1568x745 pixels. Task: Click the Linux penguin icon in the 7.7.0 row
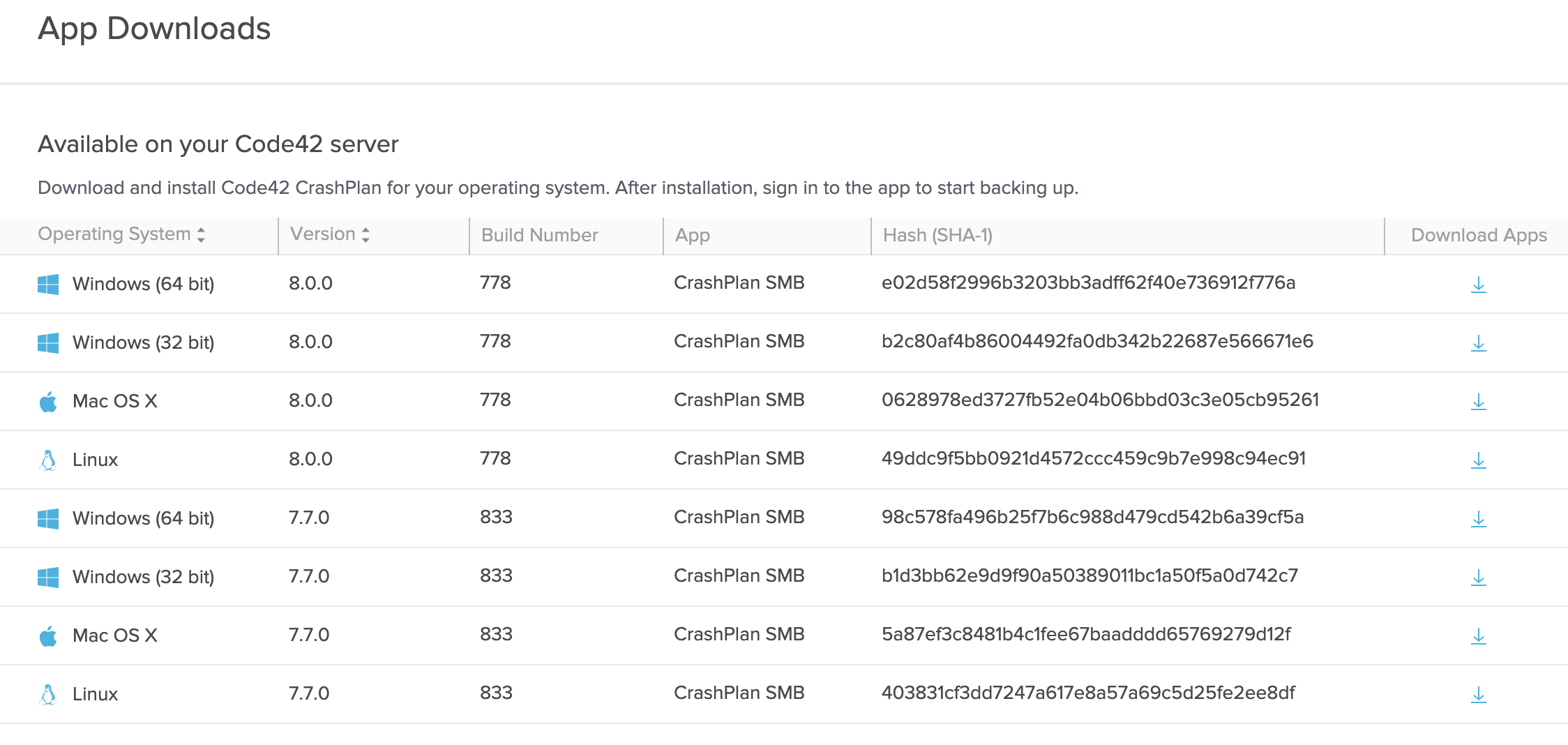point(48,694)
